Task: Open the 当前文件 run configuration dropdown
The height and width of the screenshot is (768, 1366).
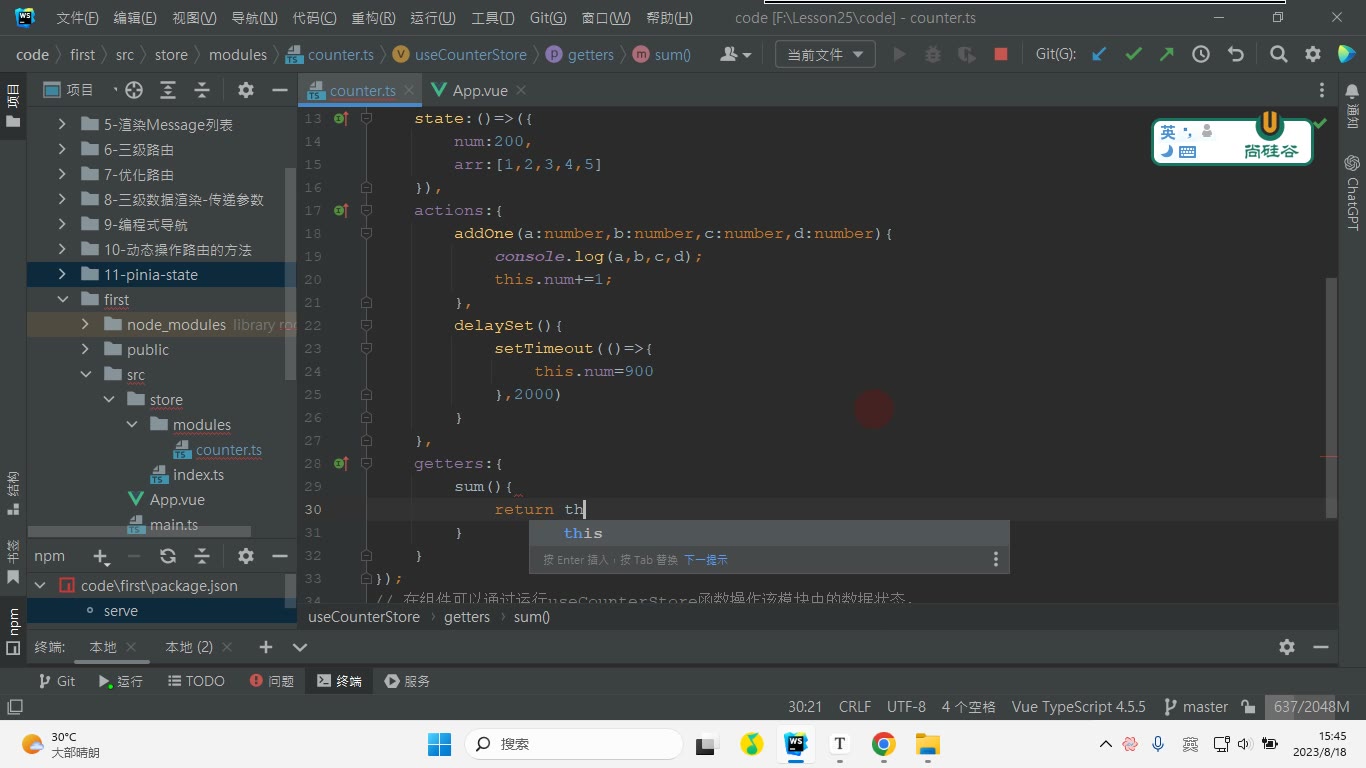Action: coord(825,55)
